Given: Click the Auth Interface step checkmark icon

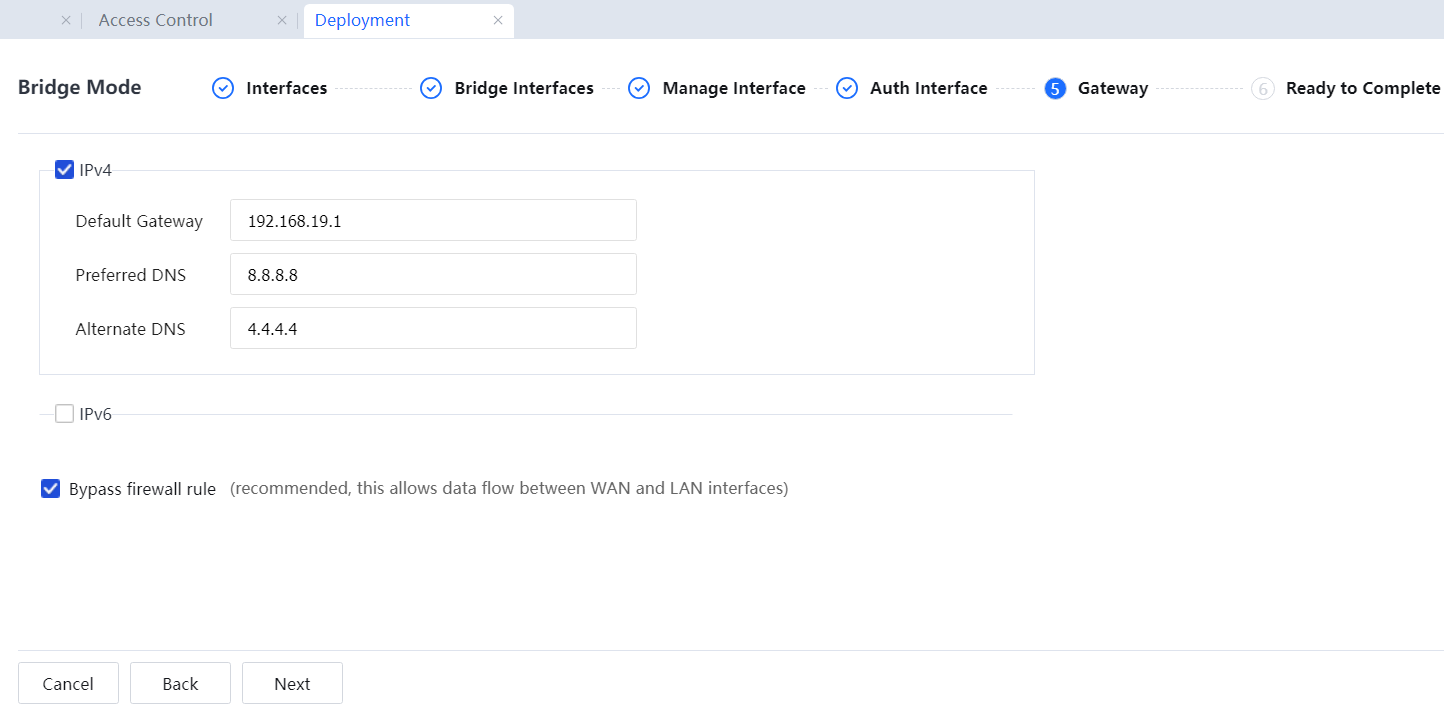Looking at the screenshot, I should [847, 88].
